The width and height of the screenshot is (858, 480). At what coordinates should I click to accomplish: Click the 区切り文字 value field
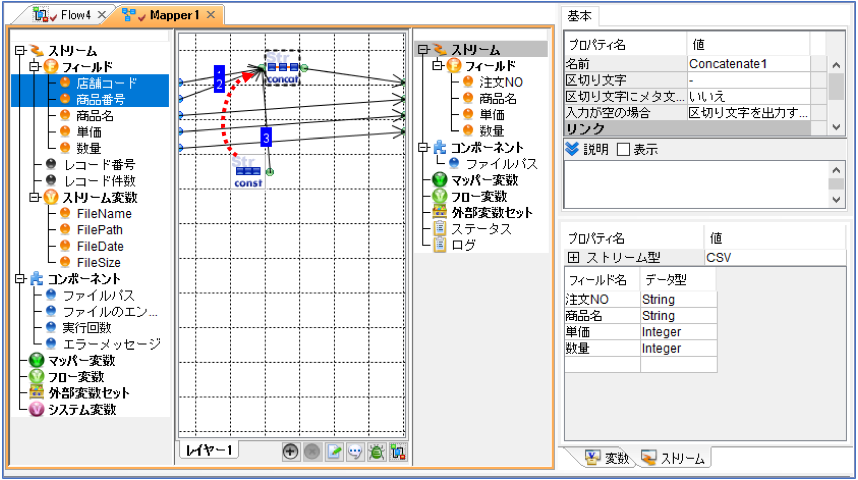pyautogui.click(x=749, y=80)
